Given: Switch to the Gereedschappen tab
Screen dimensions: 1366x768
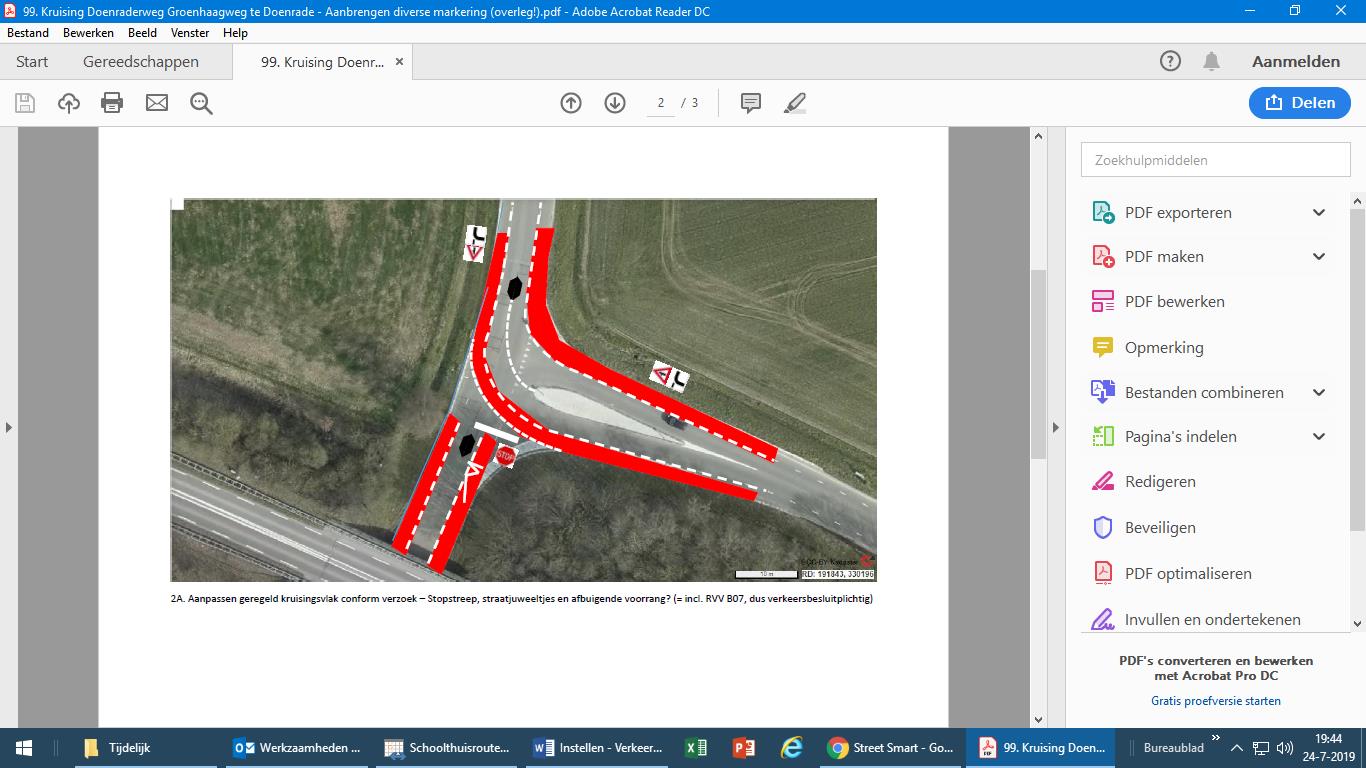Looking at the screenshot, I should [141, 62].
